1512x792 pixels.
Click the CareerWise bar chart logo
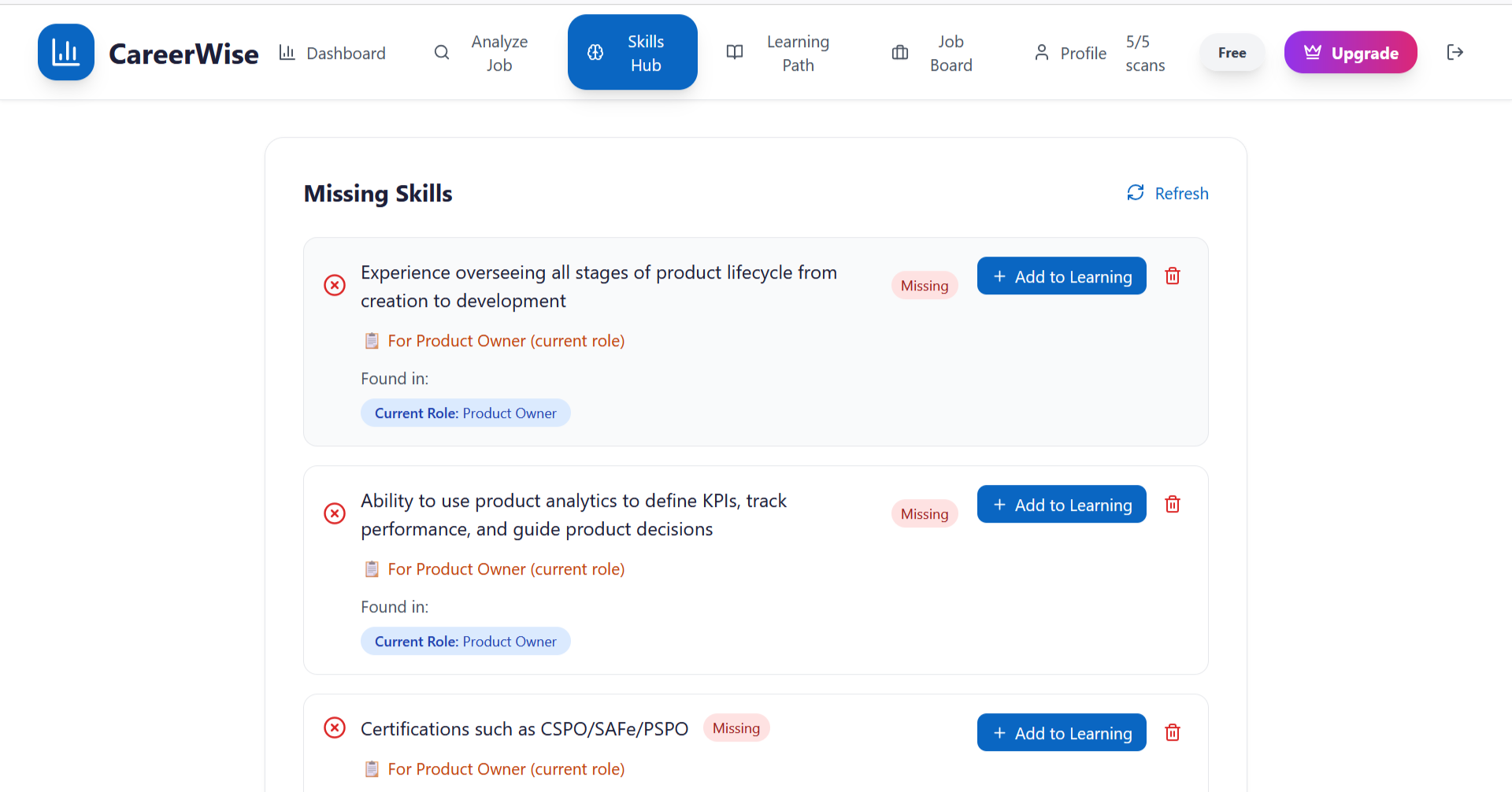pos(66,52)
